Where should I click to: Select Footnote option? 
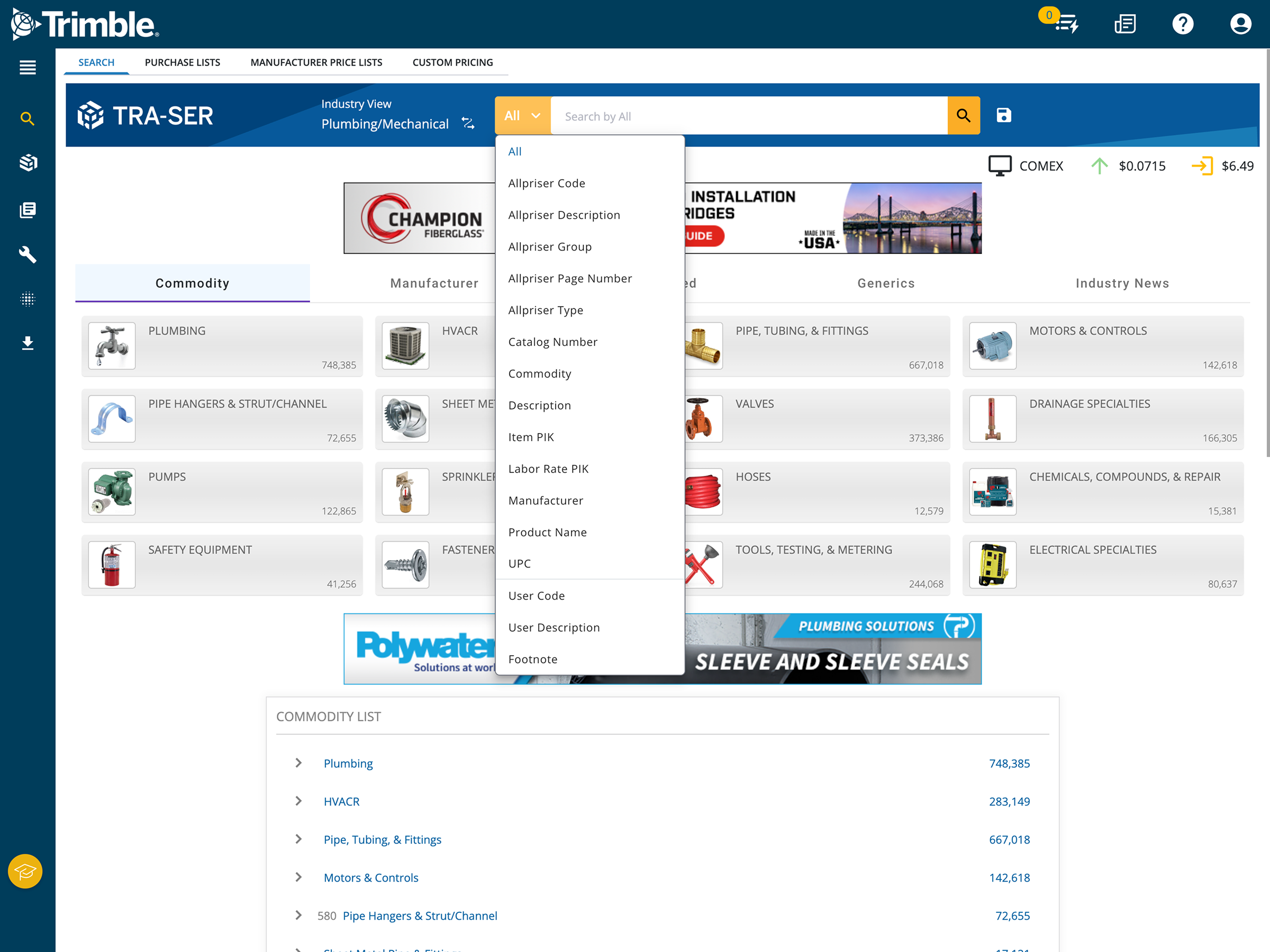pyautogui.click(x=589, y=659)
